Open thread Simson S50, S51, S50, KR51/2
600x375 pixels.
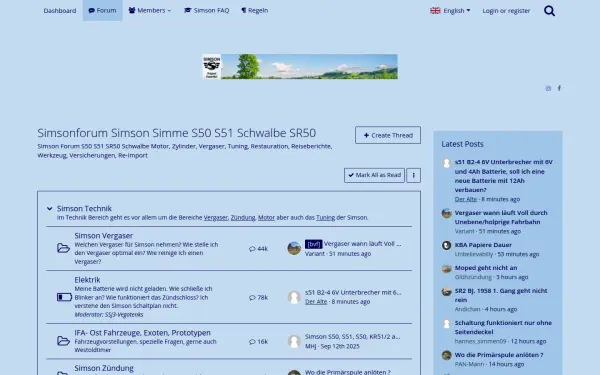tap(353, 337)
